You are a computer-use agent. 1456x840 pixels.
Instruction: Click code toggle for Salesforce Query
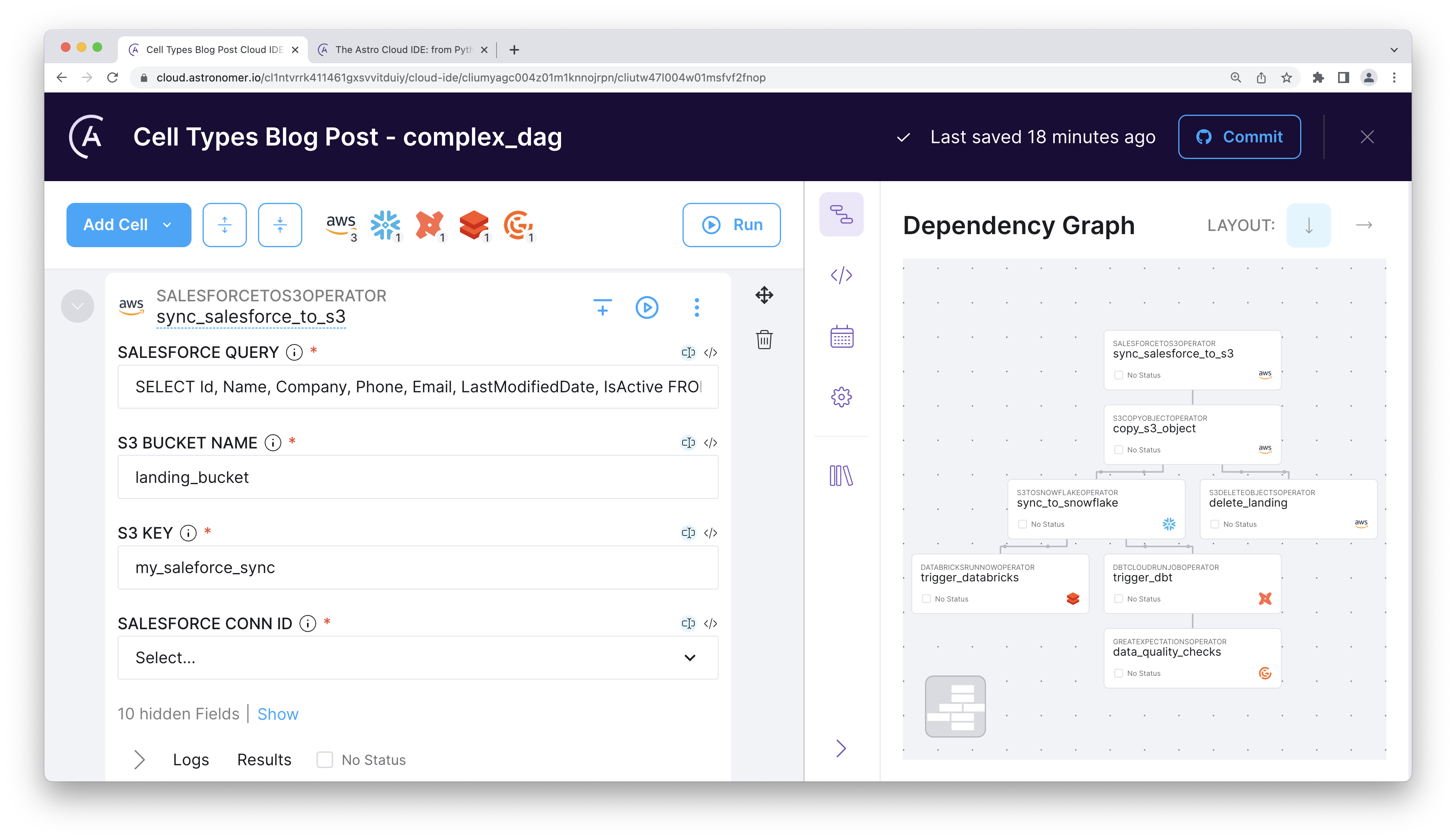711,352
